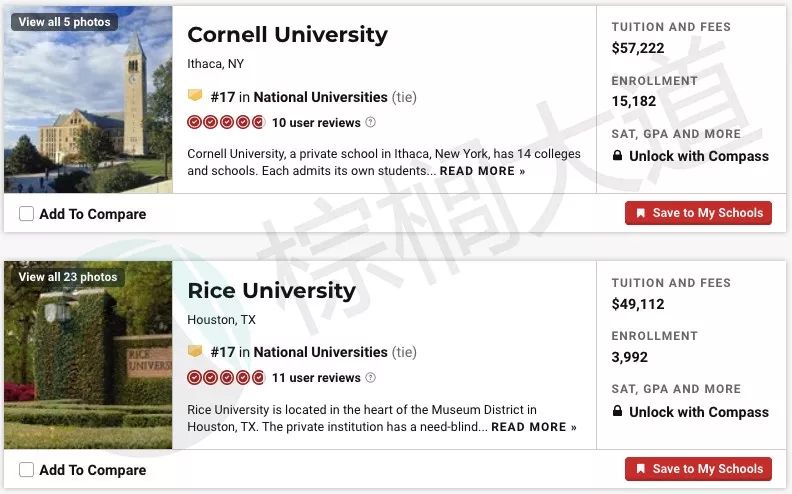This screenshot has height=494, width=792.
Task: Open the Rice University title link
Action: (271, 290)
